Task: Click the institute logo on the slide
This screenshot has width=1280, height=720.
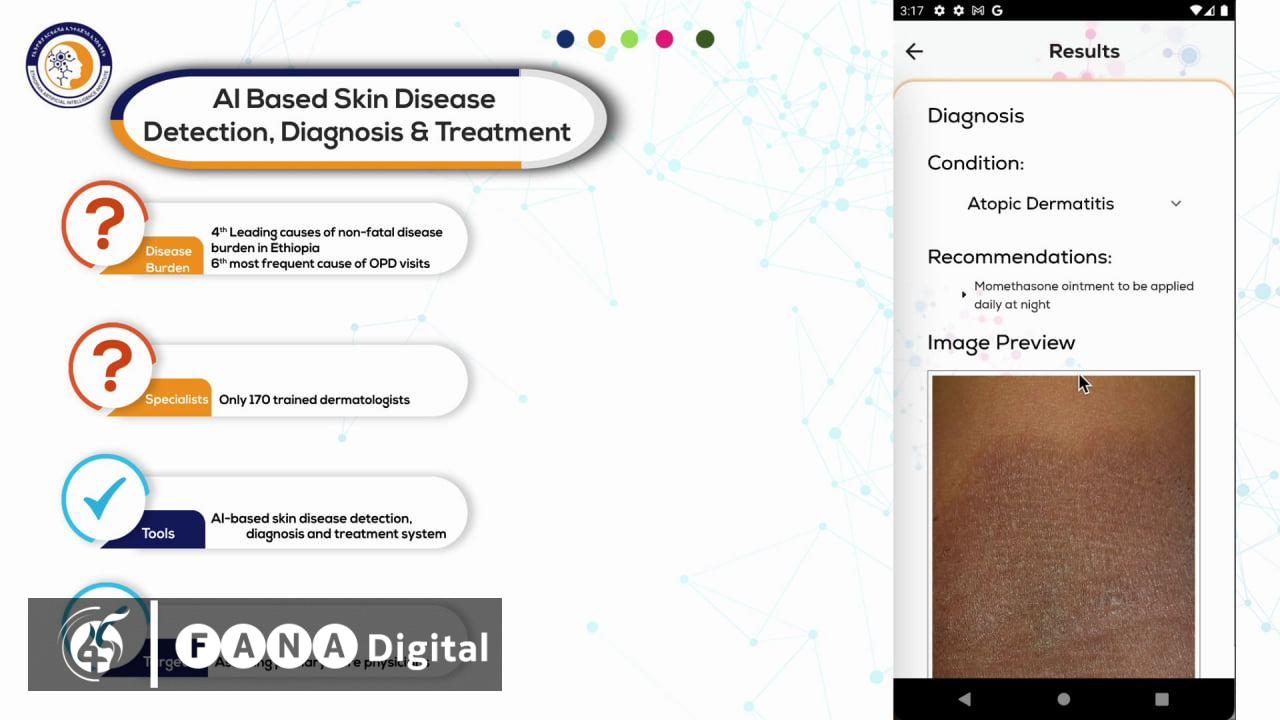Action: coord(69,65)
